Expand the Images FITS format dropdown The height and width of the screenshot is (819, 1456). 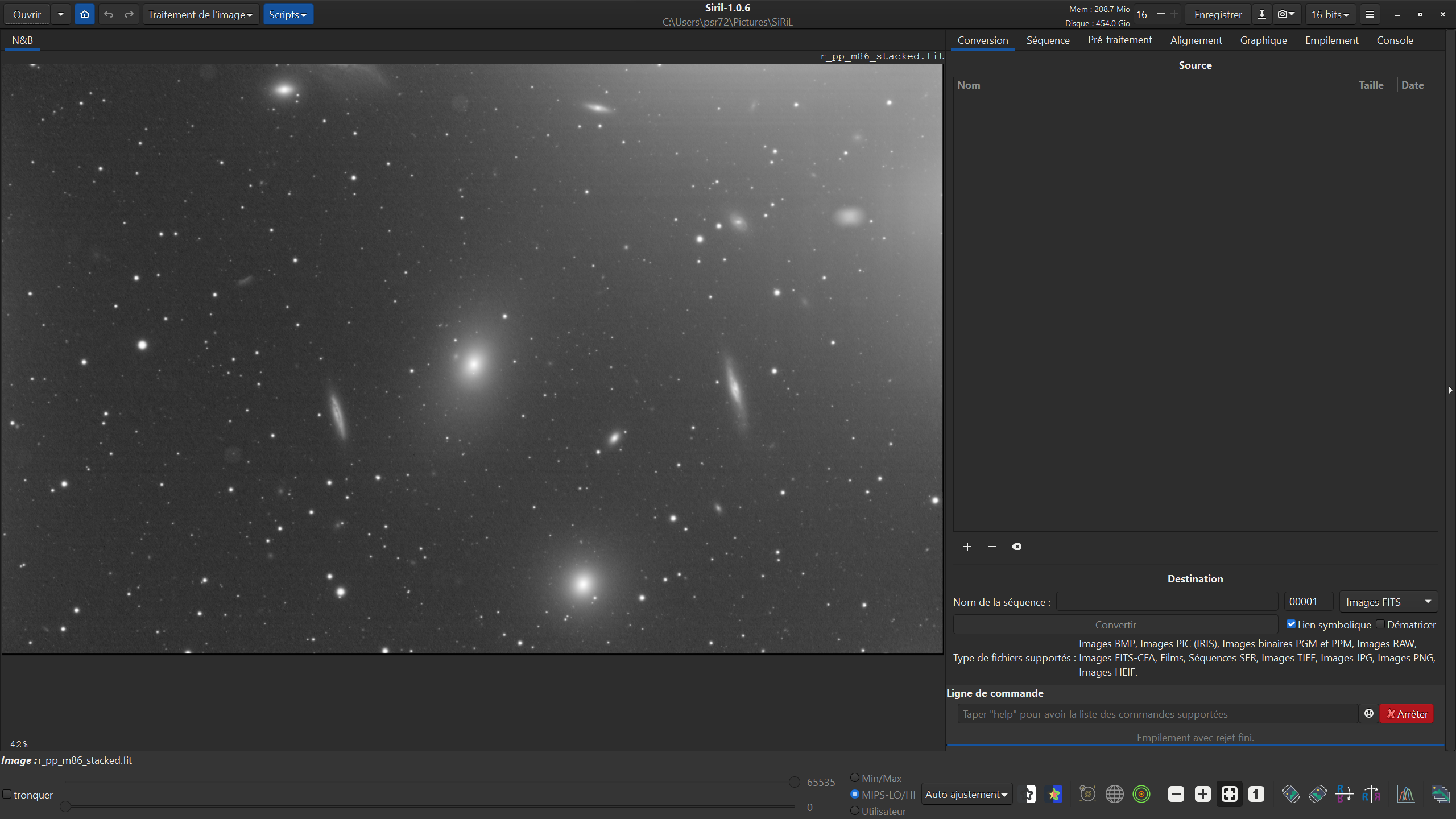(1388, 602)
